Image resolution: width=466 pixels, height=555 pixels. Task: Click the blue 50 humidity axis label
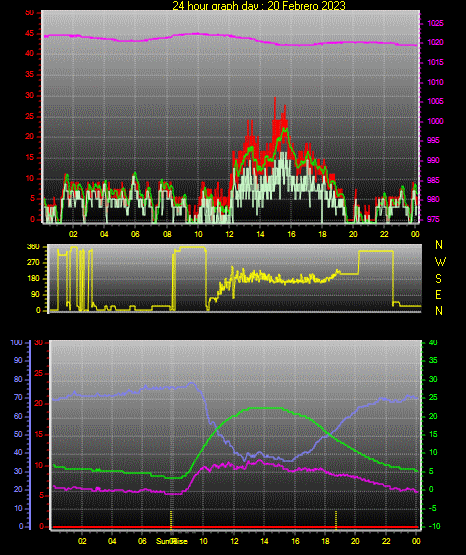tap(18, 434)
